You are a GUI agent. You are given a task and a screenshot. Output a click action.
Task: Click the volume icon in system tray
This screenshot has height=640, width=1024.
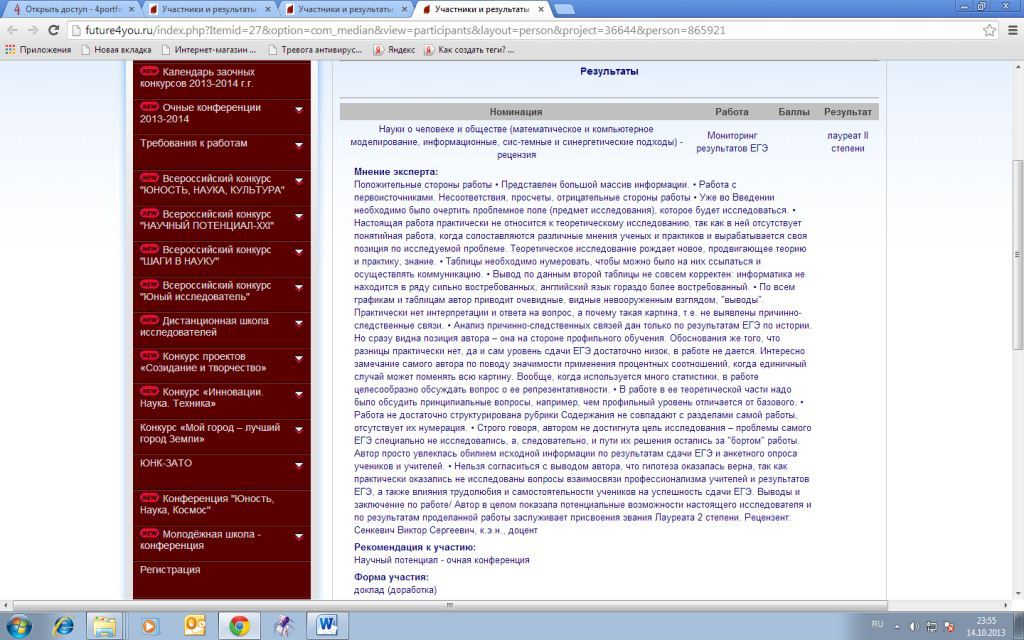point(911,625)
